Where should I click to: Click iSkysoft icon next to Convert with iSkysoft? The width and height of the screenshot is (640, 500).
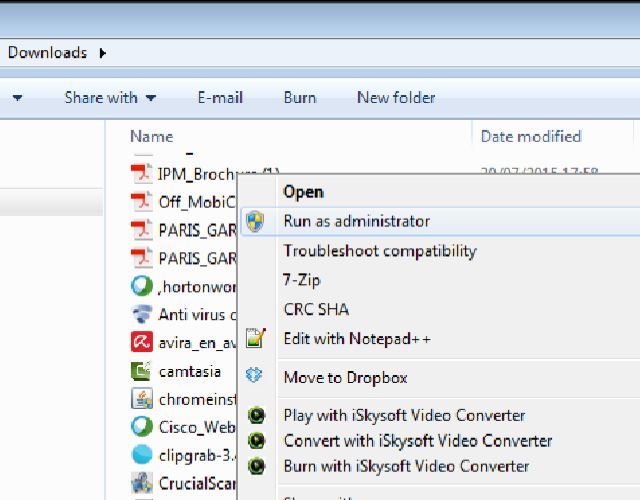click(256, 441)
